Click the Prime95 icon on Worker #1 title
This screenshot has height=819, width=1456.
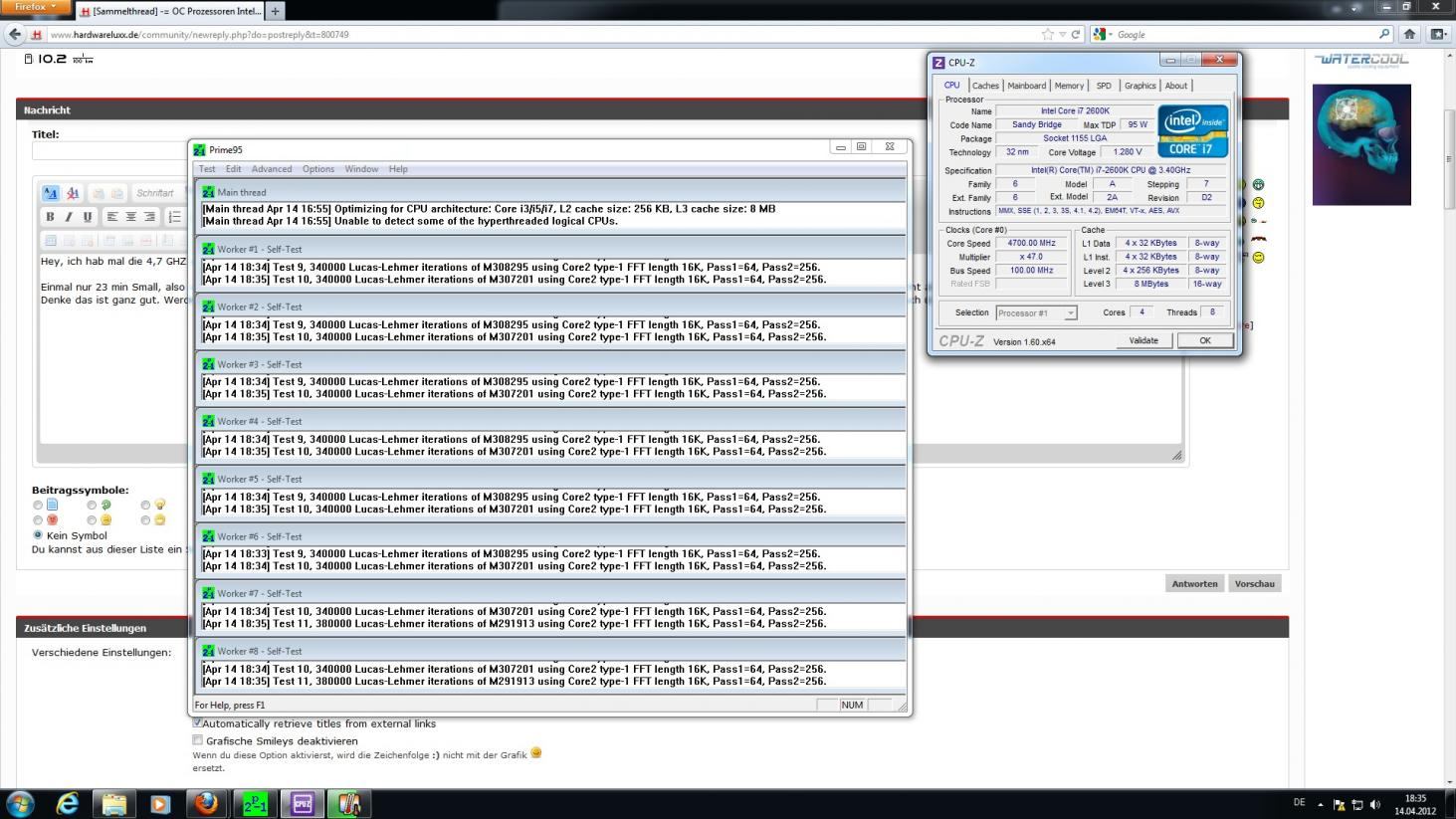pos(208,249)
